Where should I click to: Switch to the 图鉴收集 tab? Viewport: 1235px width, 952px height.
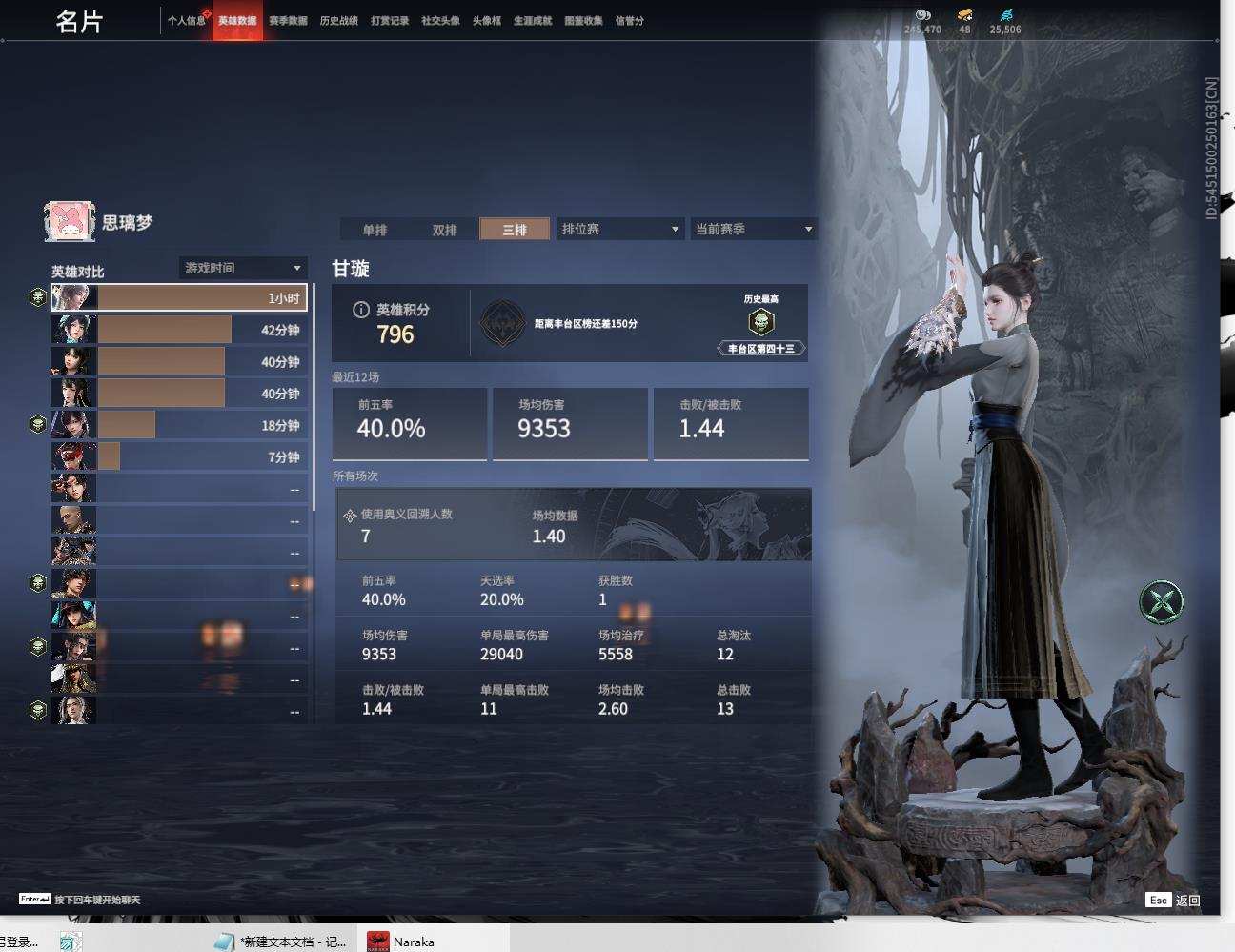pyautogui.click(x=583, y=20)
